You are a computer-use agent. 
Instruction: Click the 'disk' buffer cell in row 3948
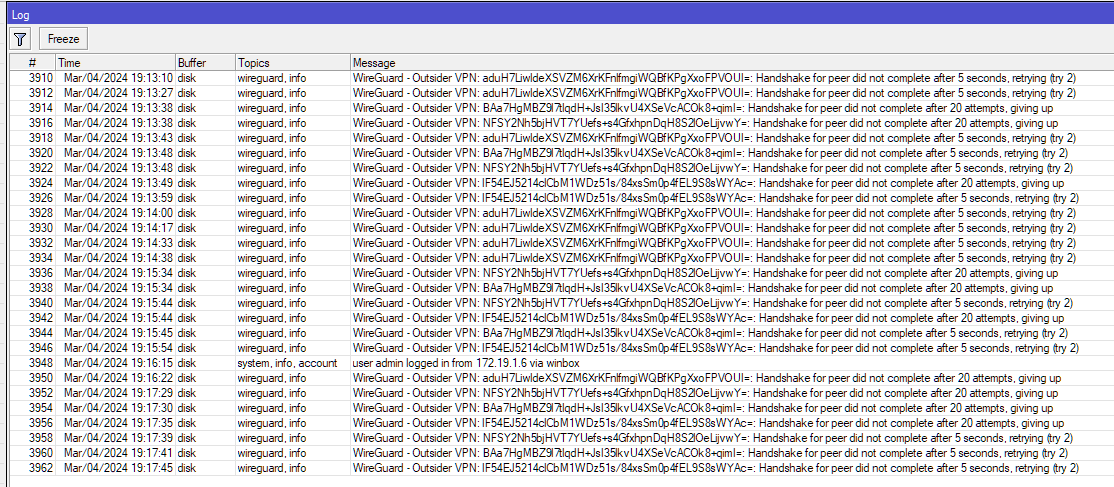click(x=186, y=363)
